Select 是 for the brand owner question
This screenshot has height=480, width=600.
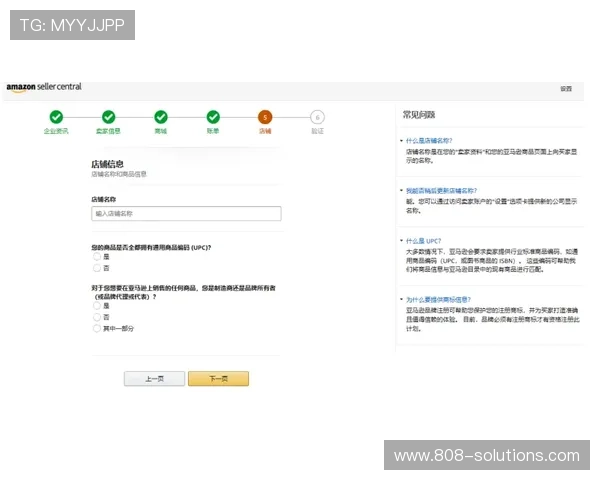tap(97, 306)
